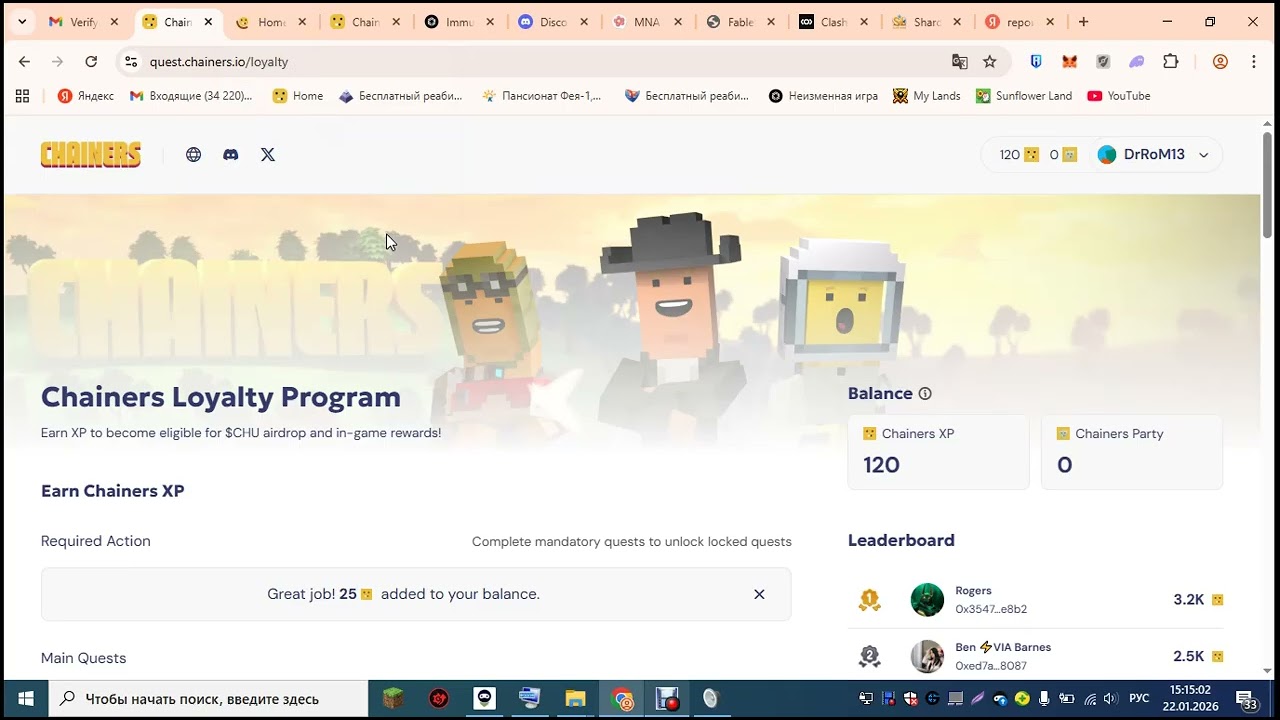The image size is (1280, 720).
Task: Click browser Forward arrow
Action: (x=57, y=62)
